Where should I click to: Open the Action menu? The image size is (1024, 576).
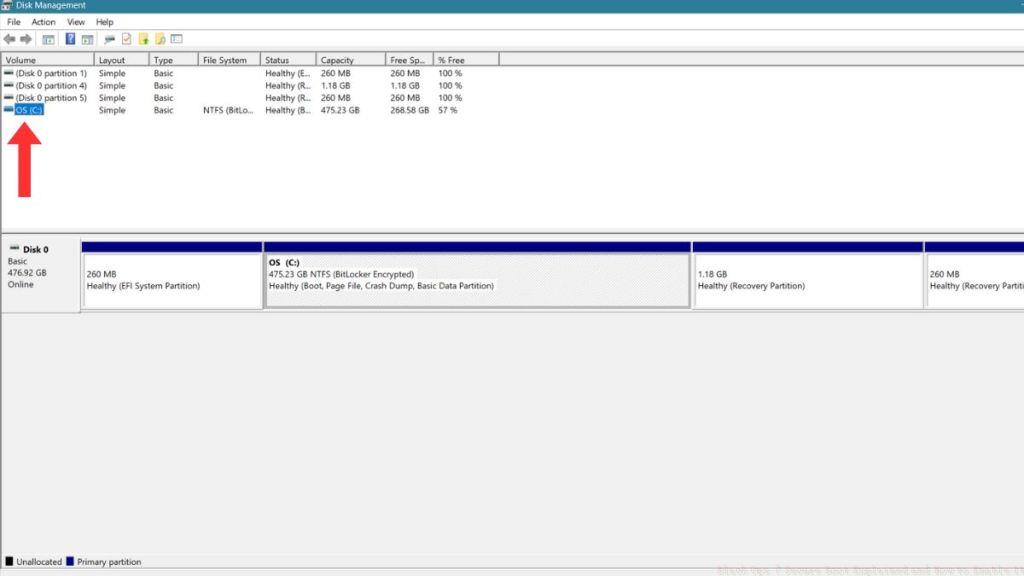(42, 21)
